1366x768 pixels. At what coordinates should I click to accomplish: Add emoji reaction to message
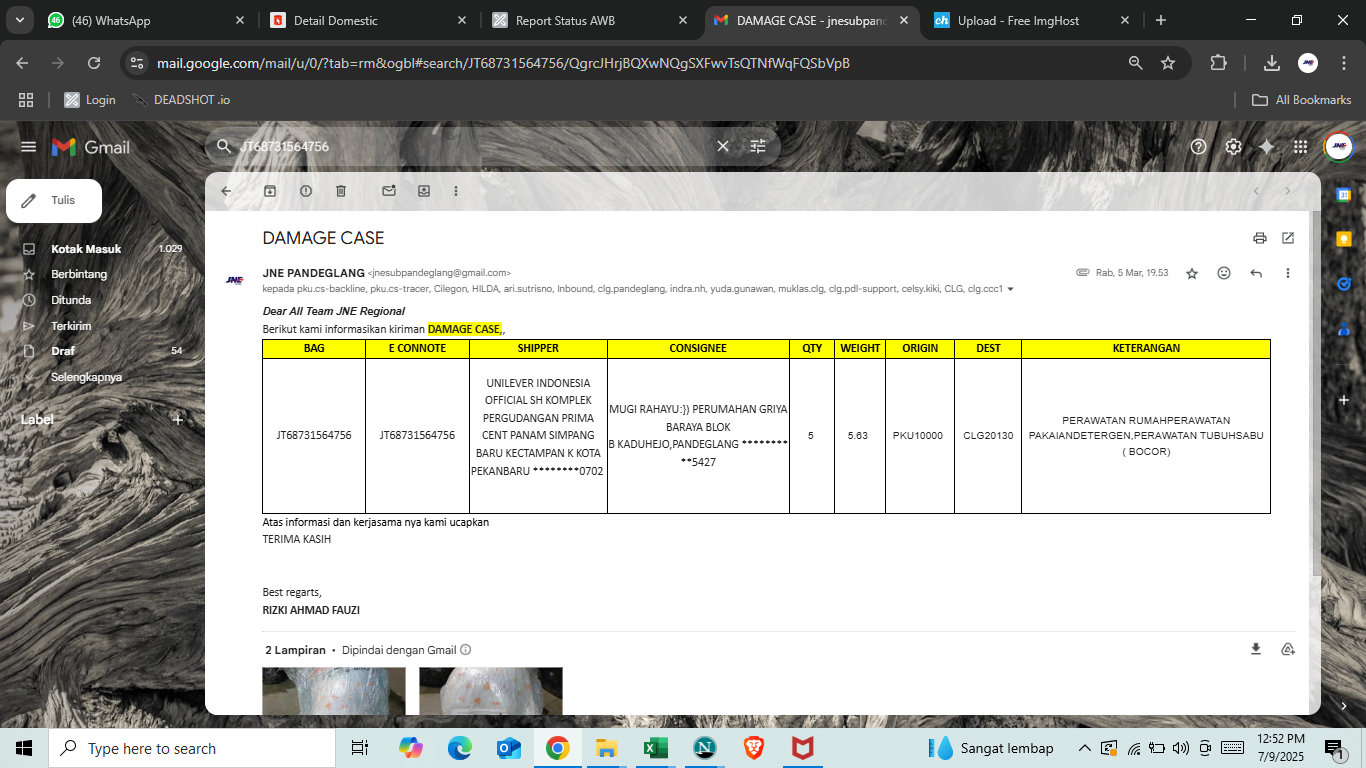[1224, 273]
